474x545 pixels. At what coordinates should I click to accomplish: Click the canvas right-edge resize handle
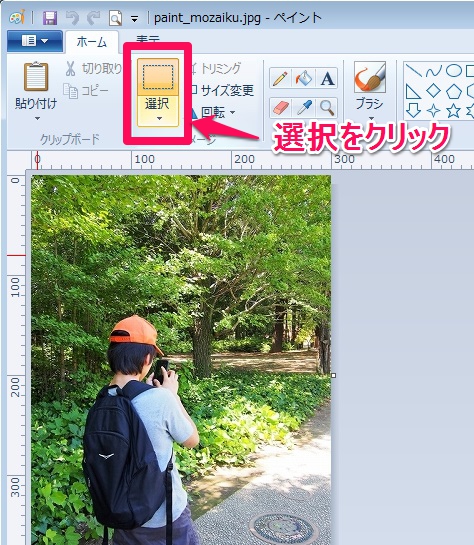pyautogui.click(x=334, y=375)
